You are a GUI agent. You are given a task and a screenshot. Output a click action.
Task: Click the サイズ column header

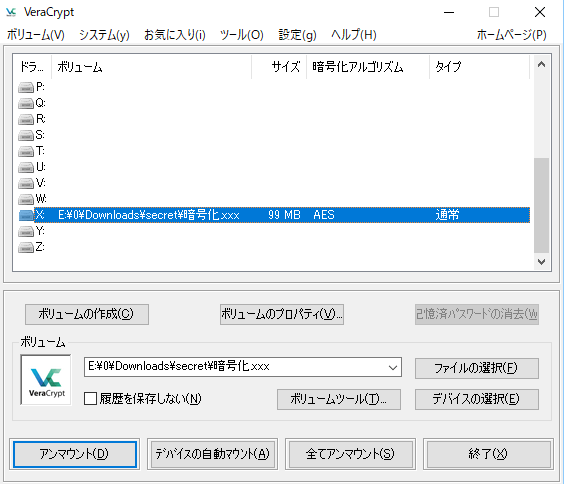[279, 67]
